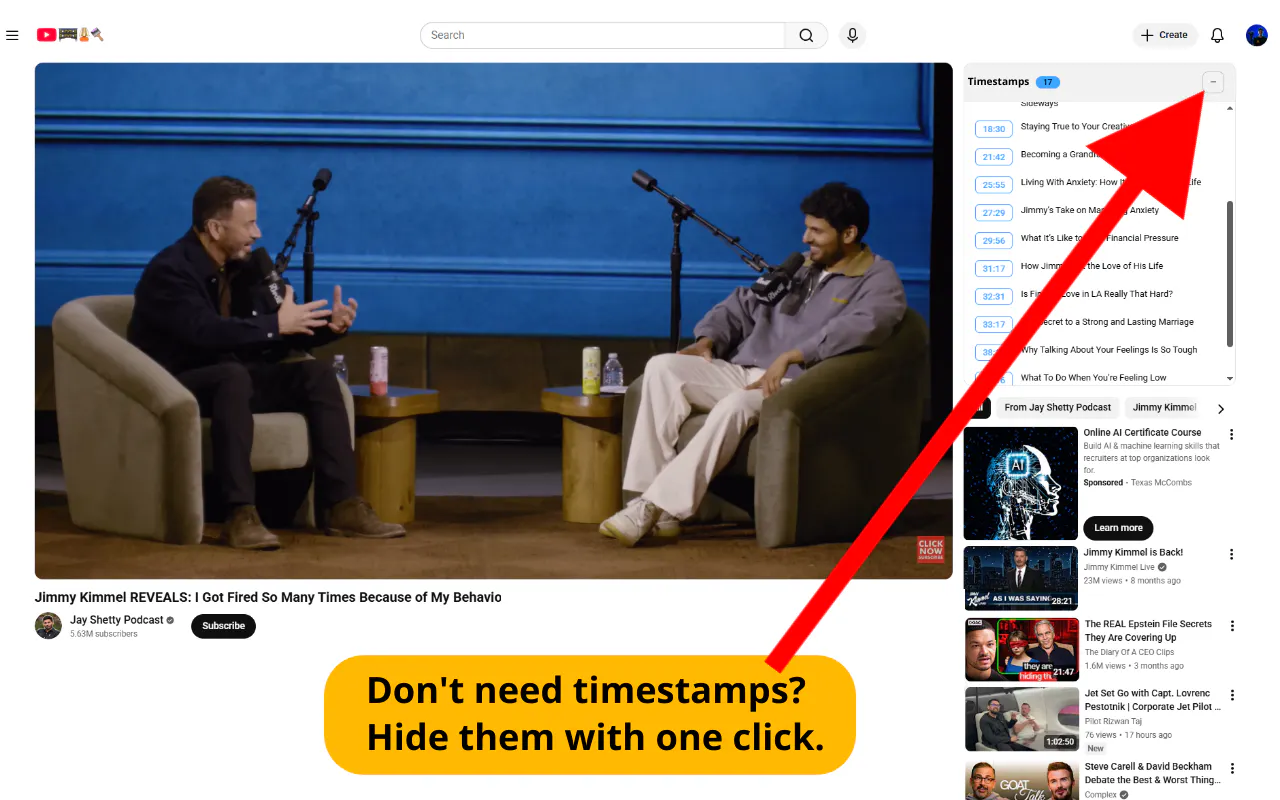Click Learn more on the AI course ad
Screen dimensions: 1280x800
(x=1118, y=528)
